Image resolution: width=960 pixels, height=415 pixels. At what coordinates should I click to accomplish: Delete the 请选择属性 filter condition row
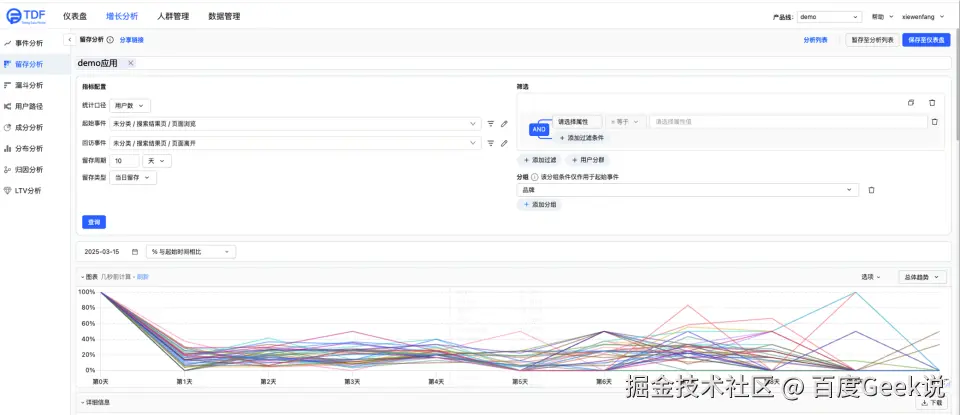[934, 122]
